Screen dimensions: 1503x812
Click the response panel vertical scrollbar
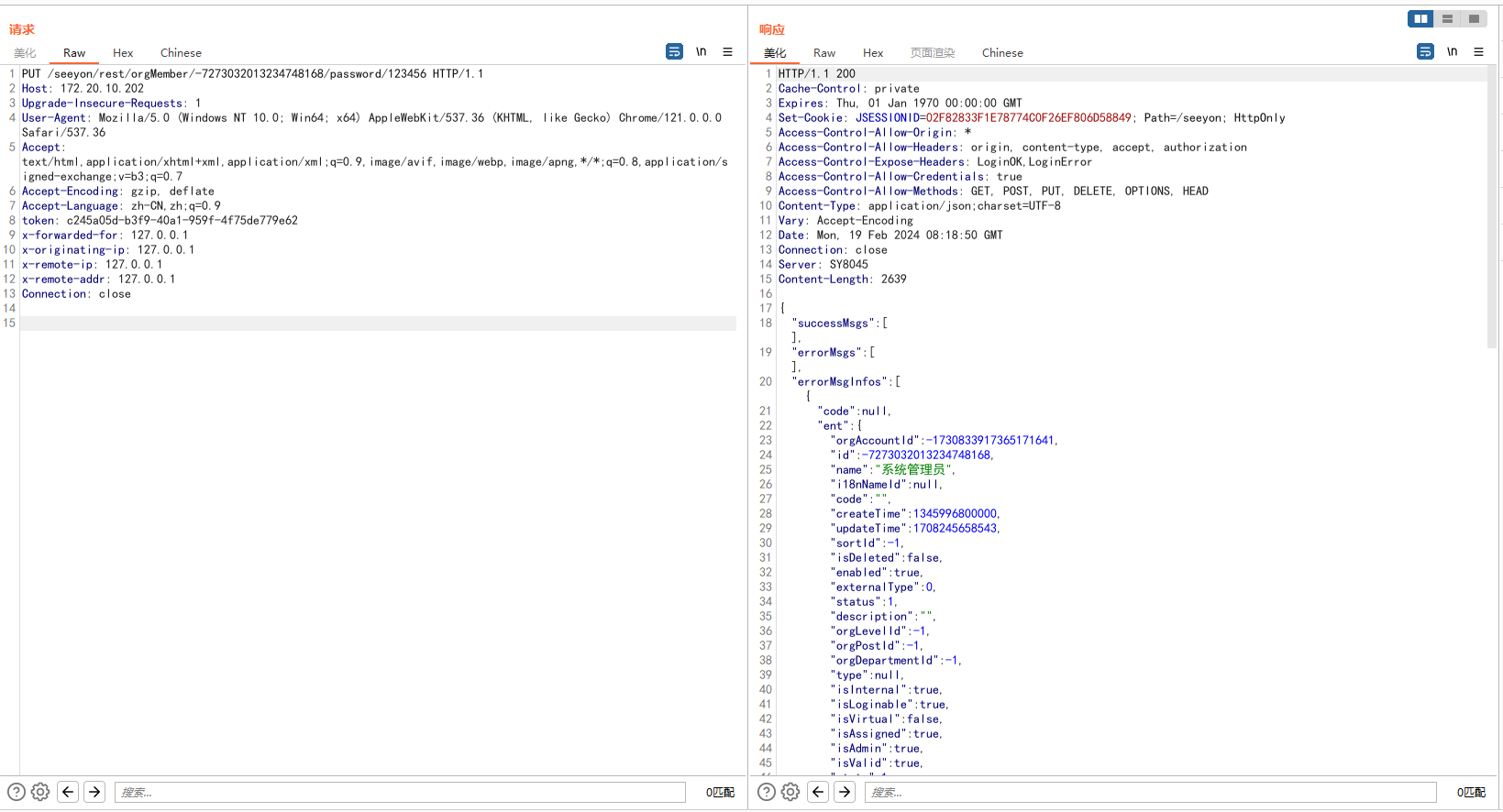(1492, 211)
